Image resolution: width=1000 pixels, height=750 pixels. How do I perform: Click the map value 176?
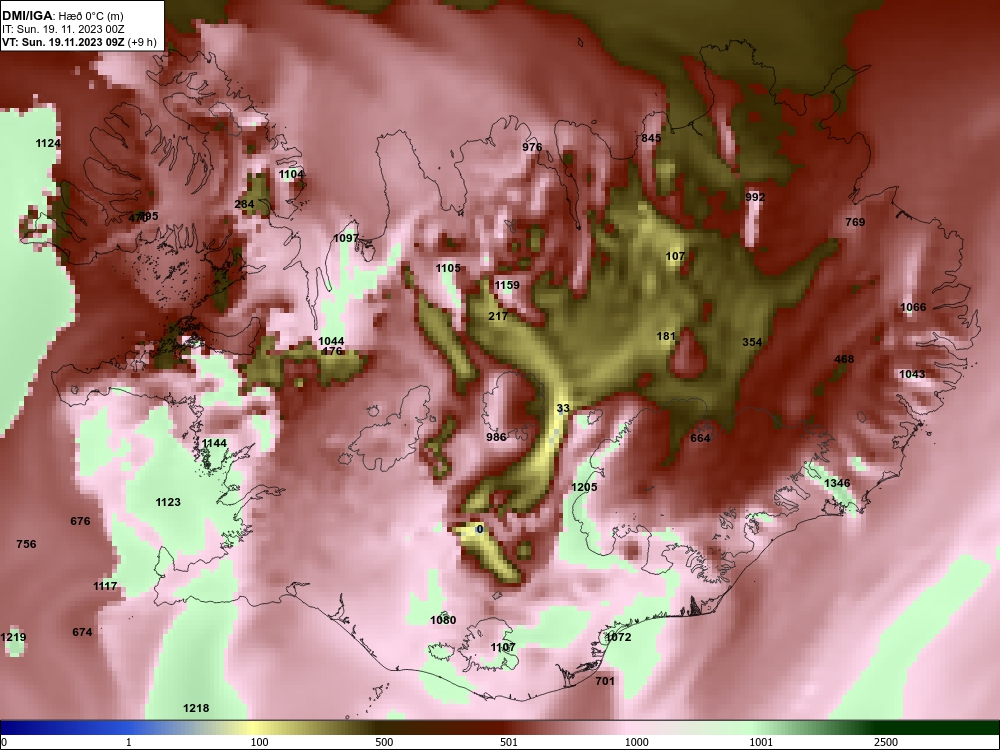click(x=333, y=351)
